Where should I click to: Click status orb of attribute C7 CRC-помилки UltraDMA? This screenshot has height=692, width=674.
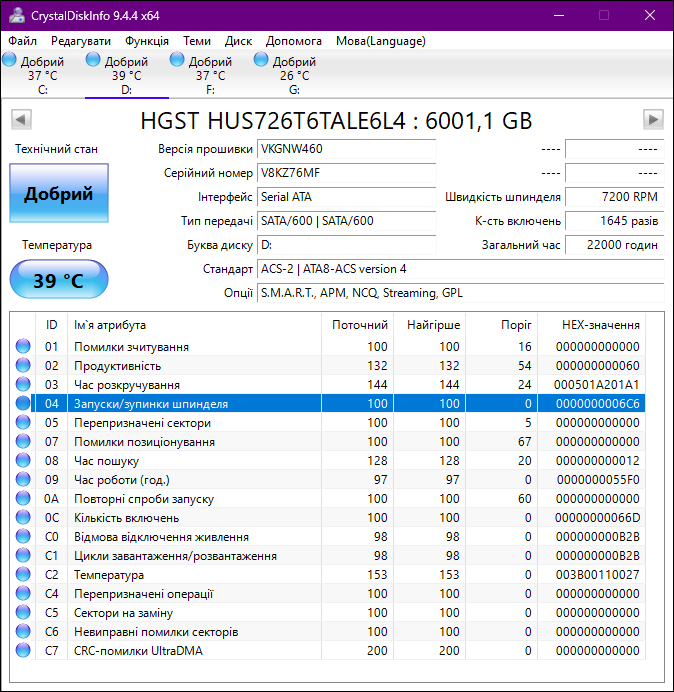(x=23, y=650)
